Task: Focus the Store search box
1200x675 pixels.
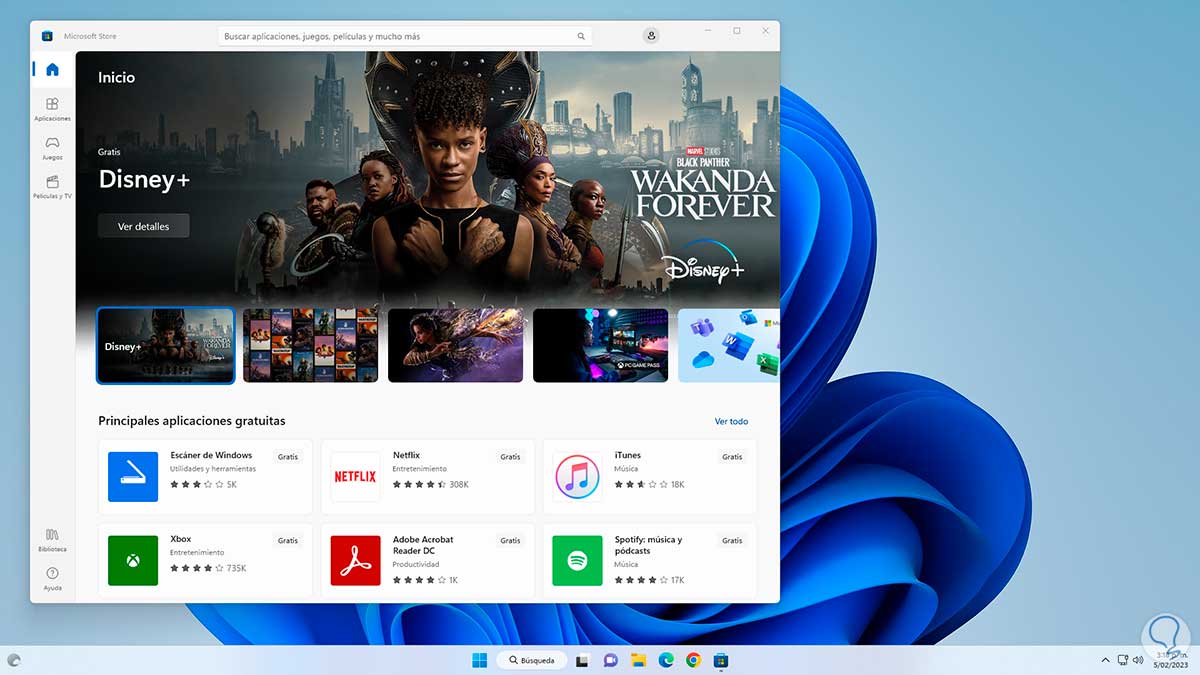Action: click(x=405, y=36)
